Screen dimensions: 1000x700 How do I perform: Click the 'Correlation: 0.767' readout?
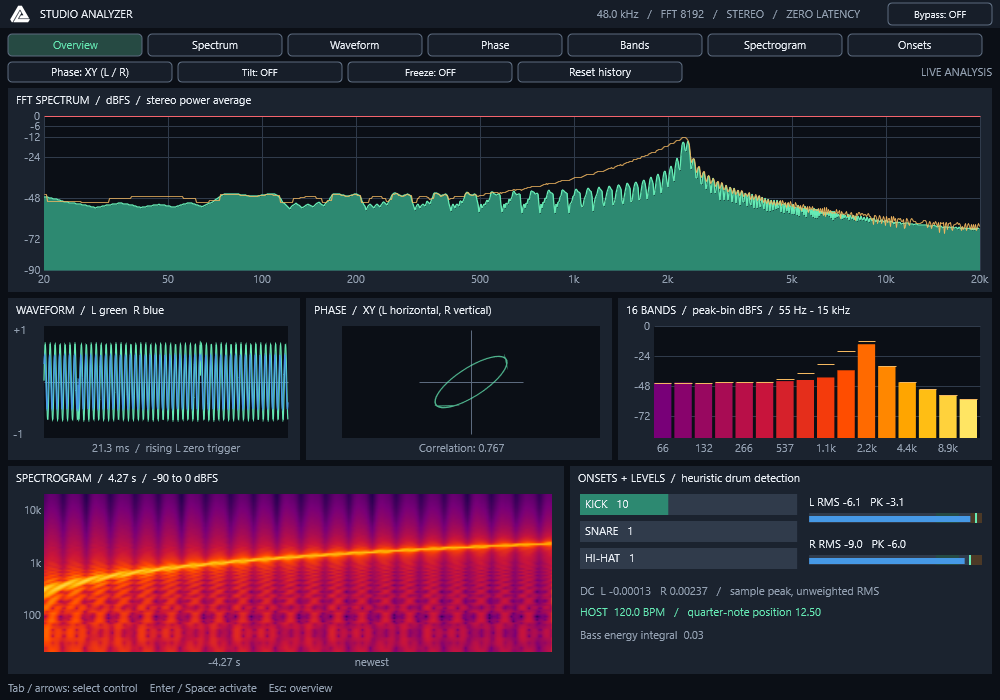461,448
